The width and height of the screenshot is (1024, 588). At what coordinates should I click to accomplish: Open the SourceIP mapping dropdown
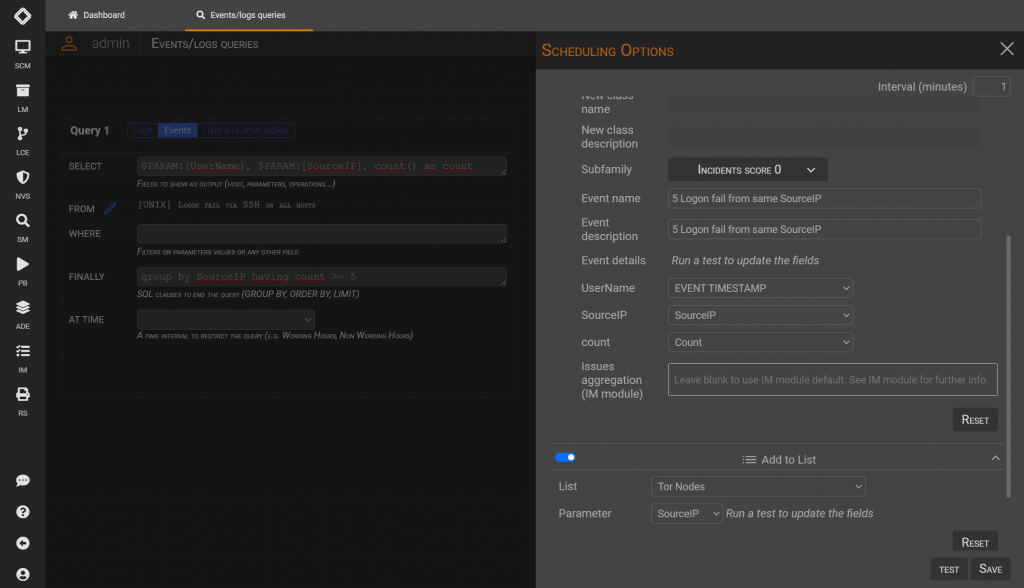[760, 315]
